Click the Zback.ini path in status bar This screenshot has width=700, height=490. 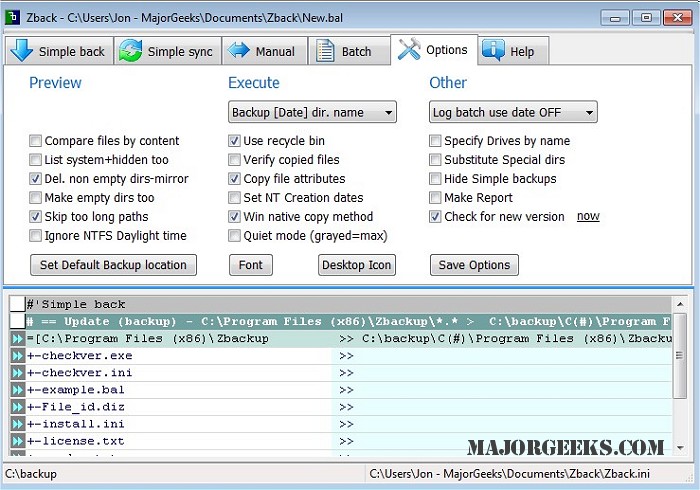(509, 474)
